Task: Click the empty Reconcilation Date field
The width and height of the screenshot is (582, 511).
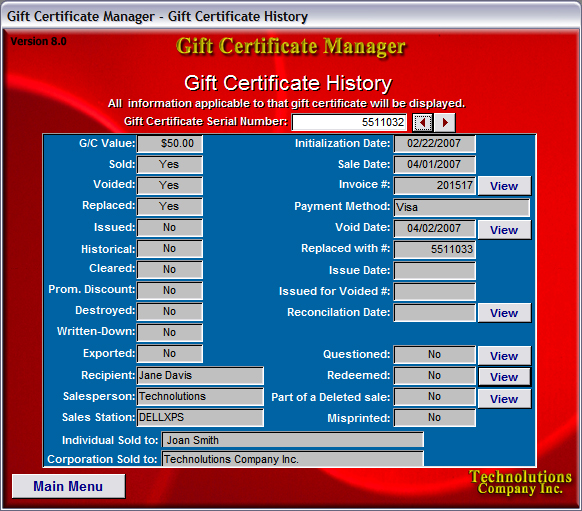Action: pyautogui.click(x=435, y=313)
